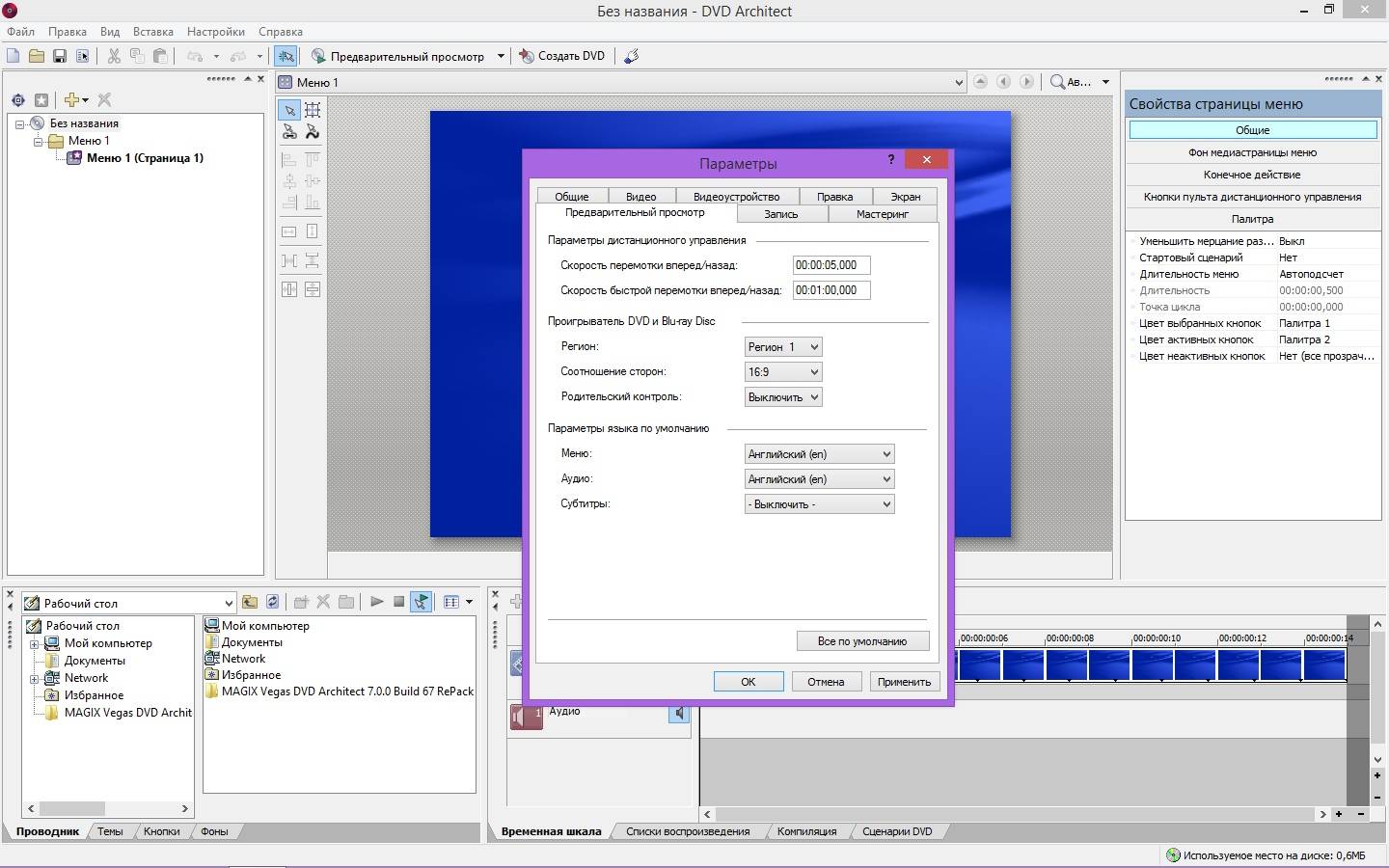This screenshot has height=868, width=1389.
Task: Select the sizing tool beside the arrow
Action: [x=313, y=110]
